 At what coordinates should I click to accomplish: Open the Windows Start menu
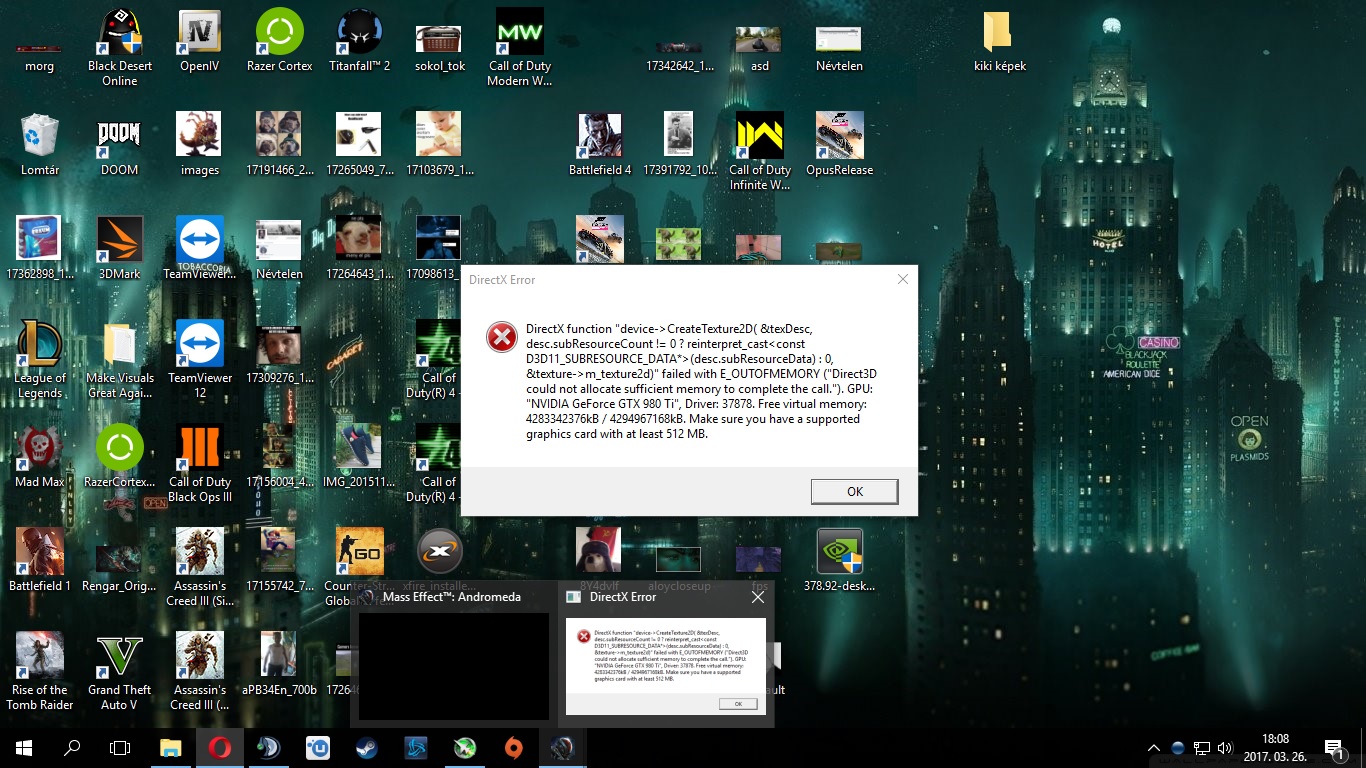point(24,747)
